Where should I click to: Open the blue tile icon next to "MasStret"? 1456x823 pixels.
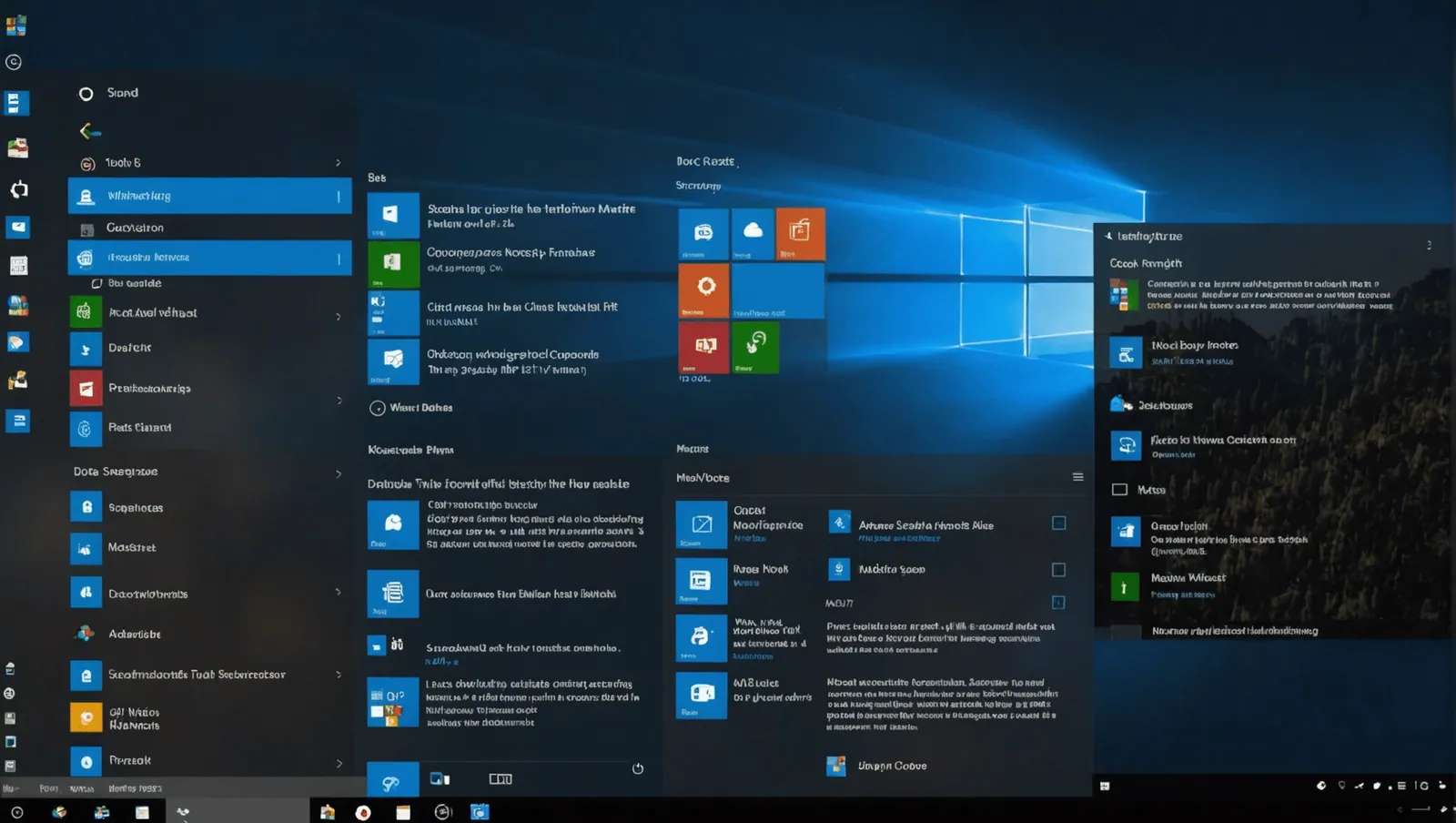(x=86, y=549)
